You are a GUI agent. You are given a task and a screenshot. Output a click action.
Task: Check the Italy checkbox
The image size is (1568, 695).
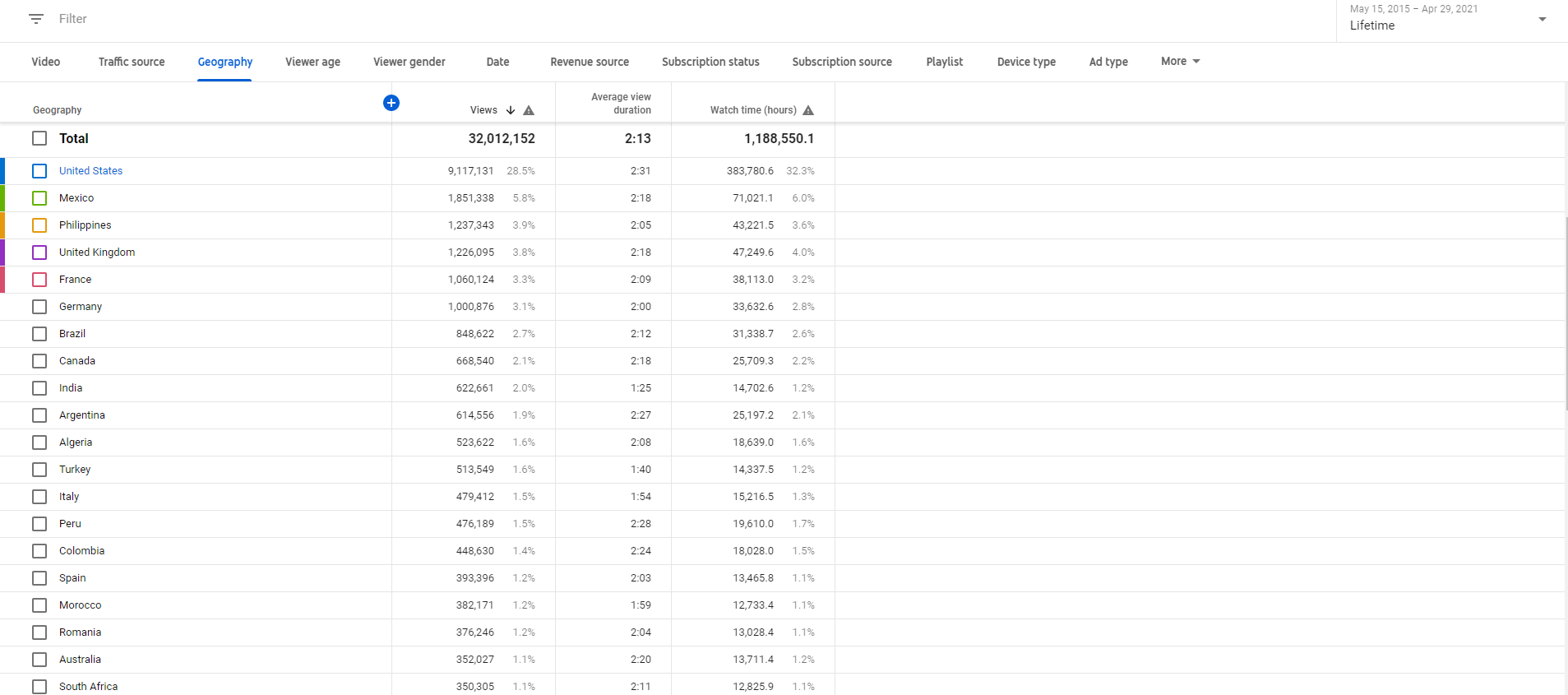click(39, 497)
